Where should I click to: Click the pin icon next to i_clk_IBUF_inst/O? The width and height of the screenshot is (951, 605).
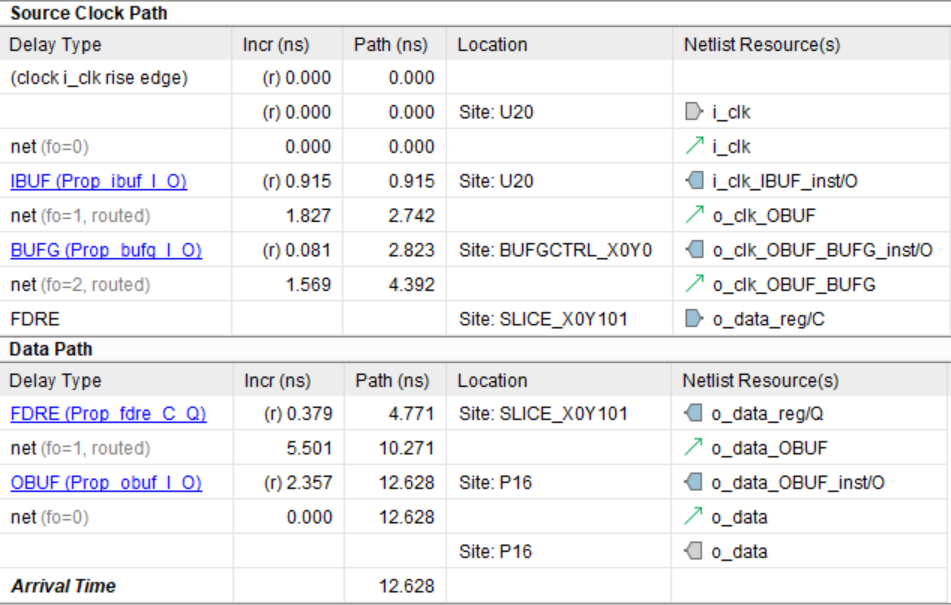694,182
